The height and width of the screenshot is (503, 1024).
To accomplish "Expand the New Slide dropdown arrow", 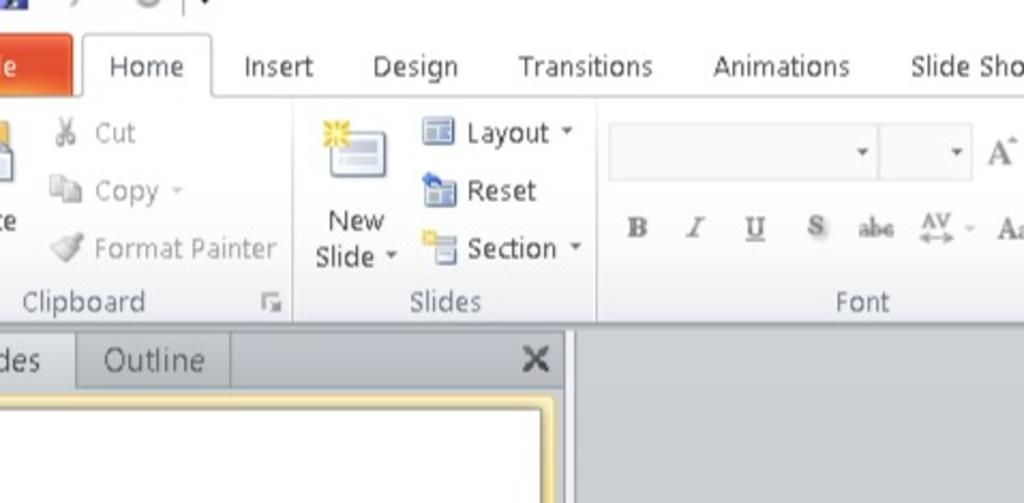I will pyautogui.click(x=391, y=256).
